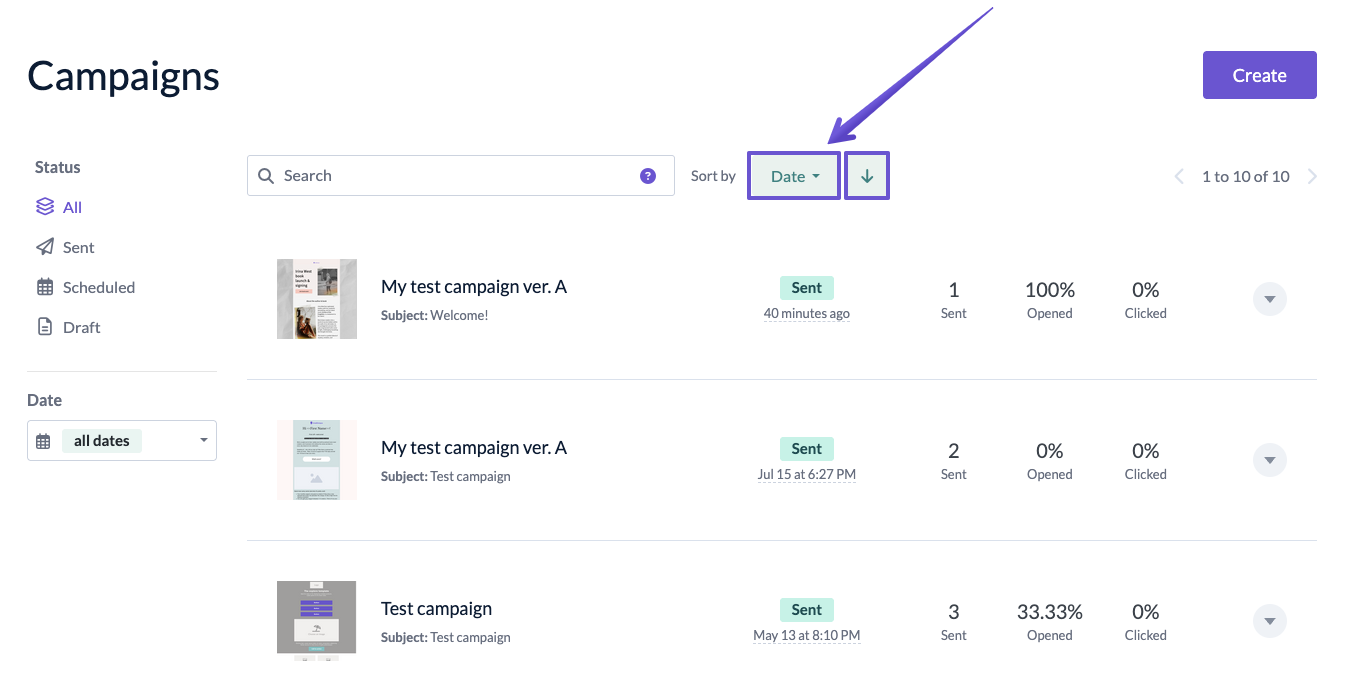
Task: Toggle the descending sort direction arrow
Action: point(867,176)
